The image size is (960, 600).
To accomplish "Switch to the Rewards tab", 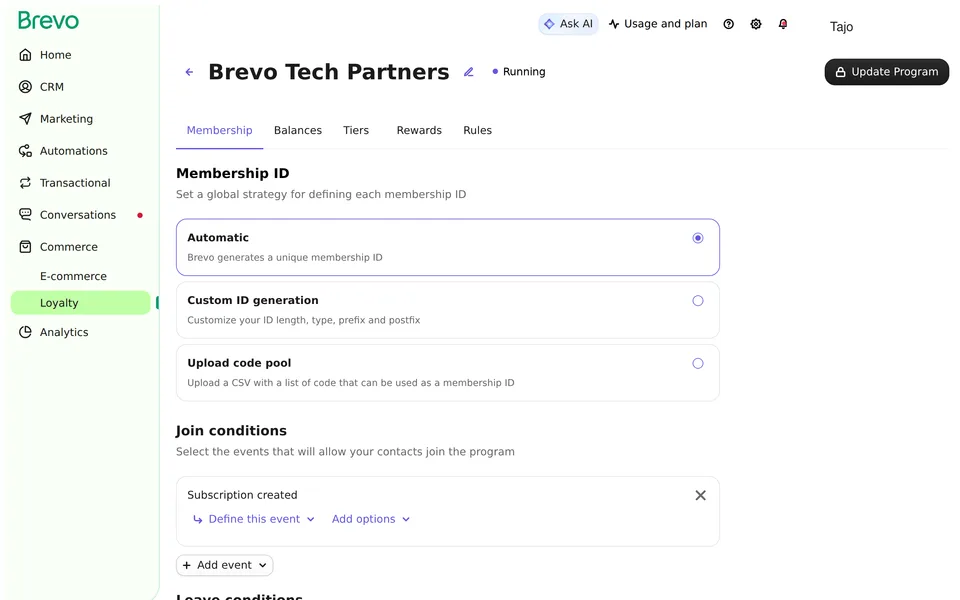I will (419, 130).
